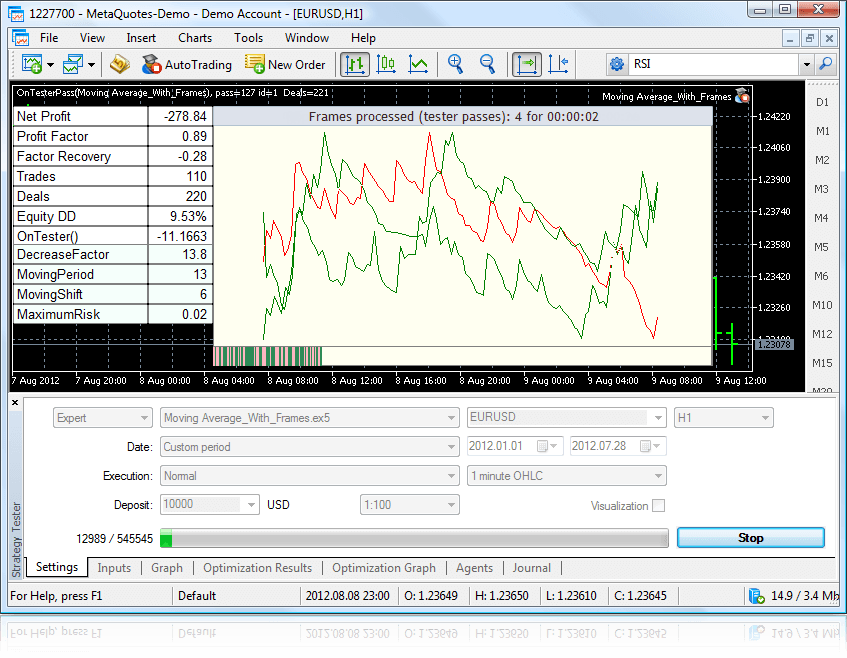
Task: Click the New Chart toolbar icon
Action: point(32,64)
